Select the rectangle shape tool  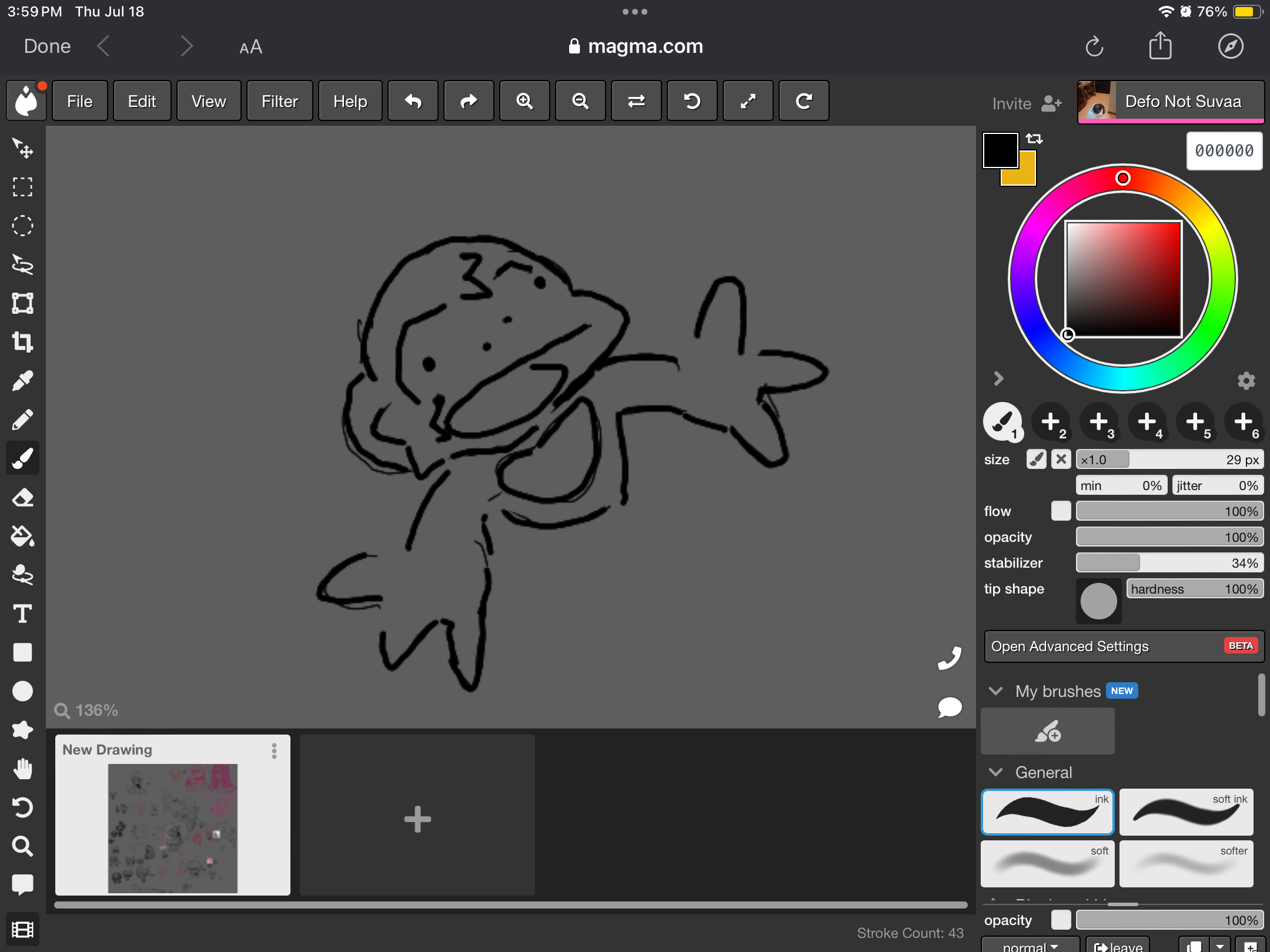pyautogui.click(x=22, y=652)
